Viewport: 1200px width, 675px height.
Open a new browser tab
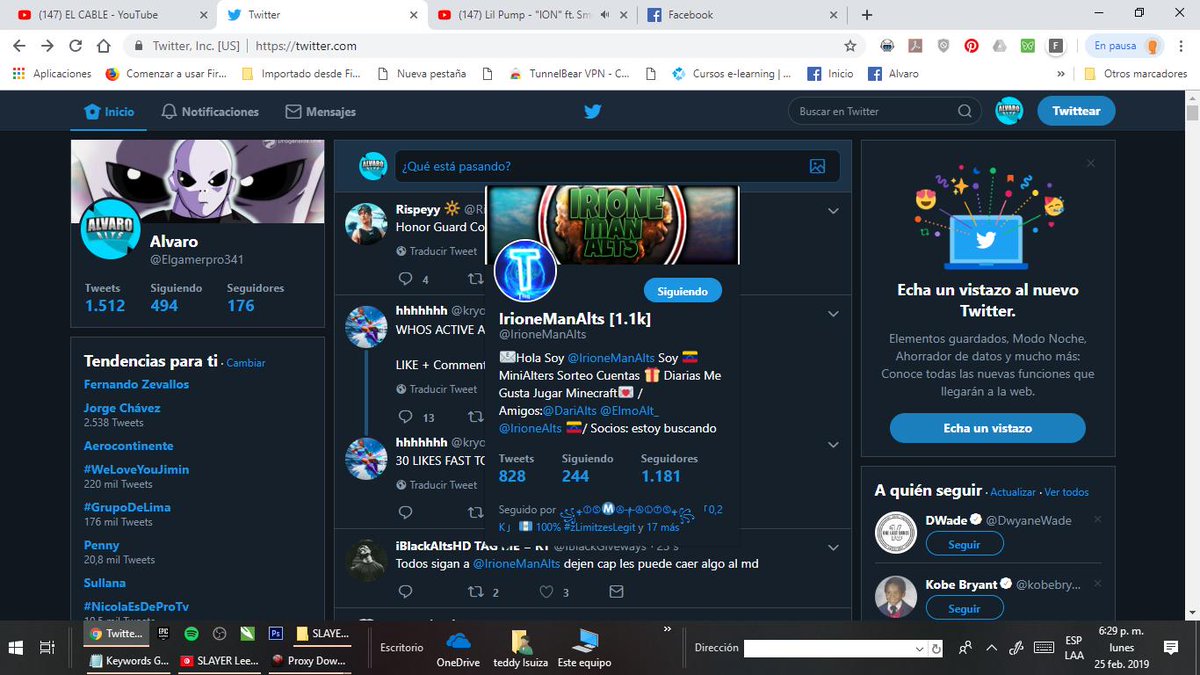(x=867, y=14)
